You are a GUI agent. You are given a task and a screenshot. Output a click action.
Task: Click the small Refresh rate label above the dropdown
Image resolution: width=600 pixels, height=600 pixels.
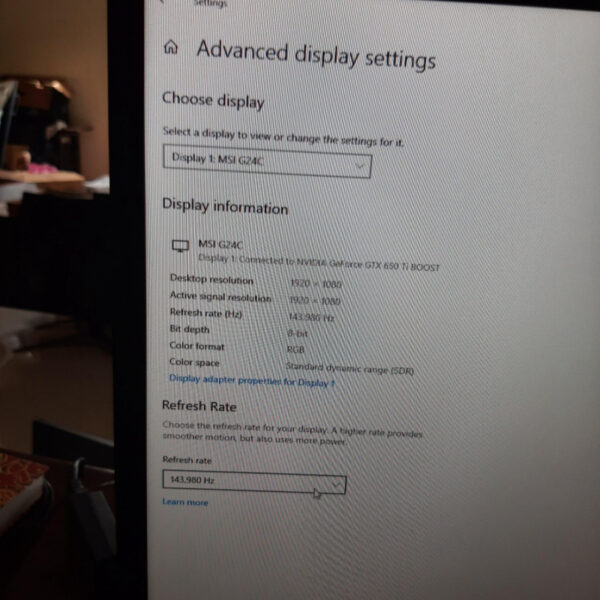(187, 460)
